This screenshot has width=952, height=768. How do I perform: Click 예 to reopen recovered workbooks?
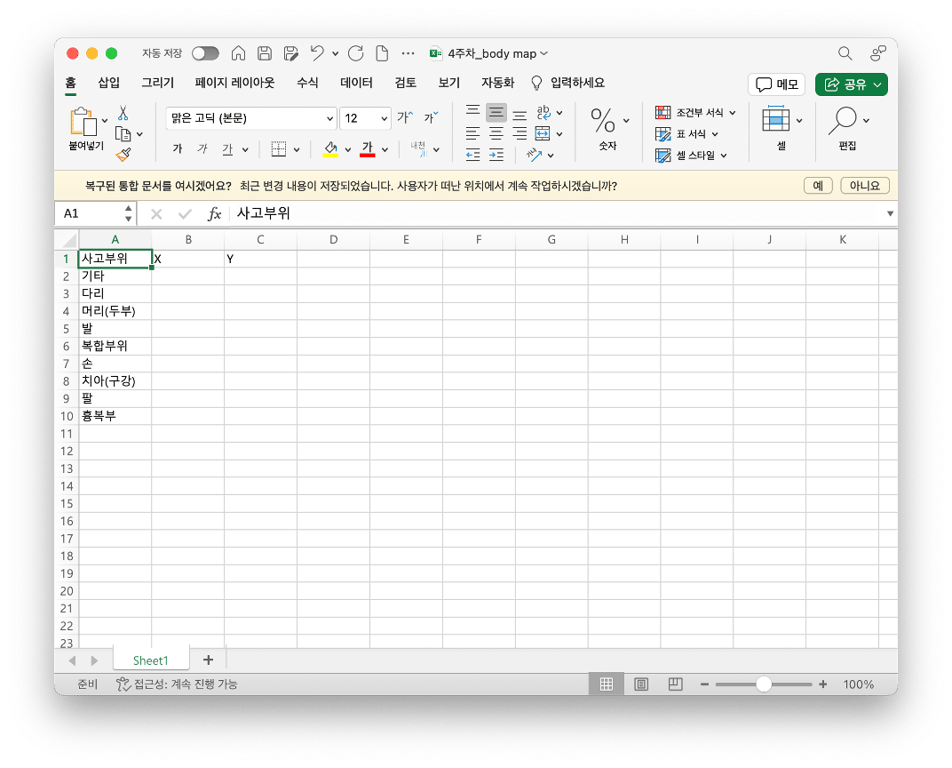[x=818, y=186]
